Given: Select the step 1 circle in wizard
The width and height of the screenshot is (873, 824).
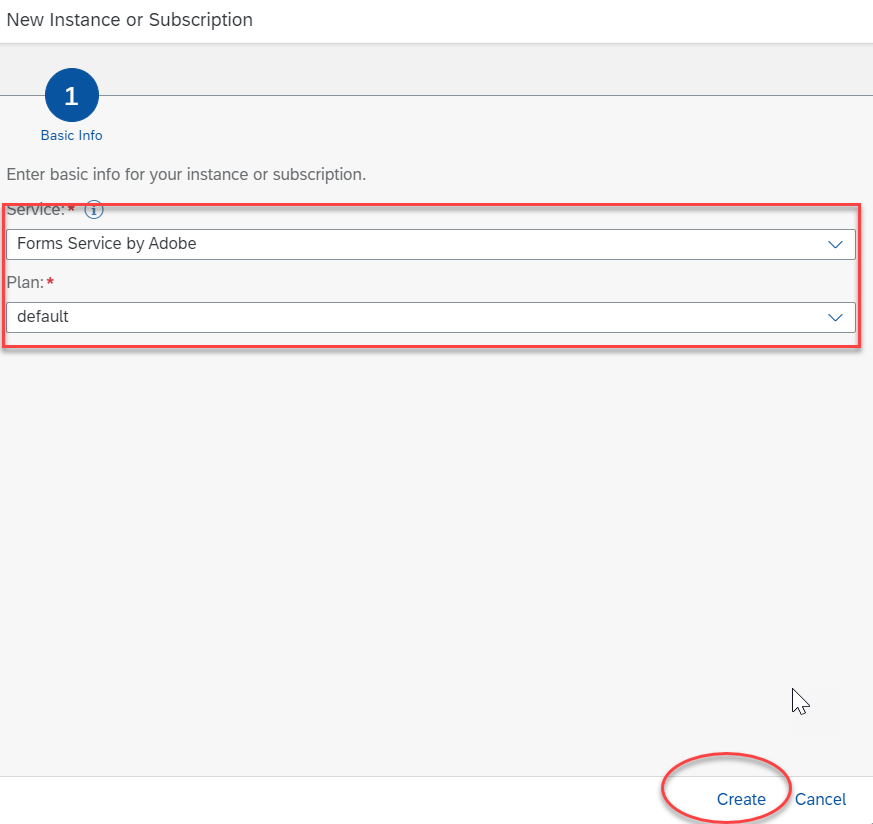Looking at the screenshot, I should (72, 95).
